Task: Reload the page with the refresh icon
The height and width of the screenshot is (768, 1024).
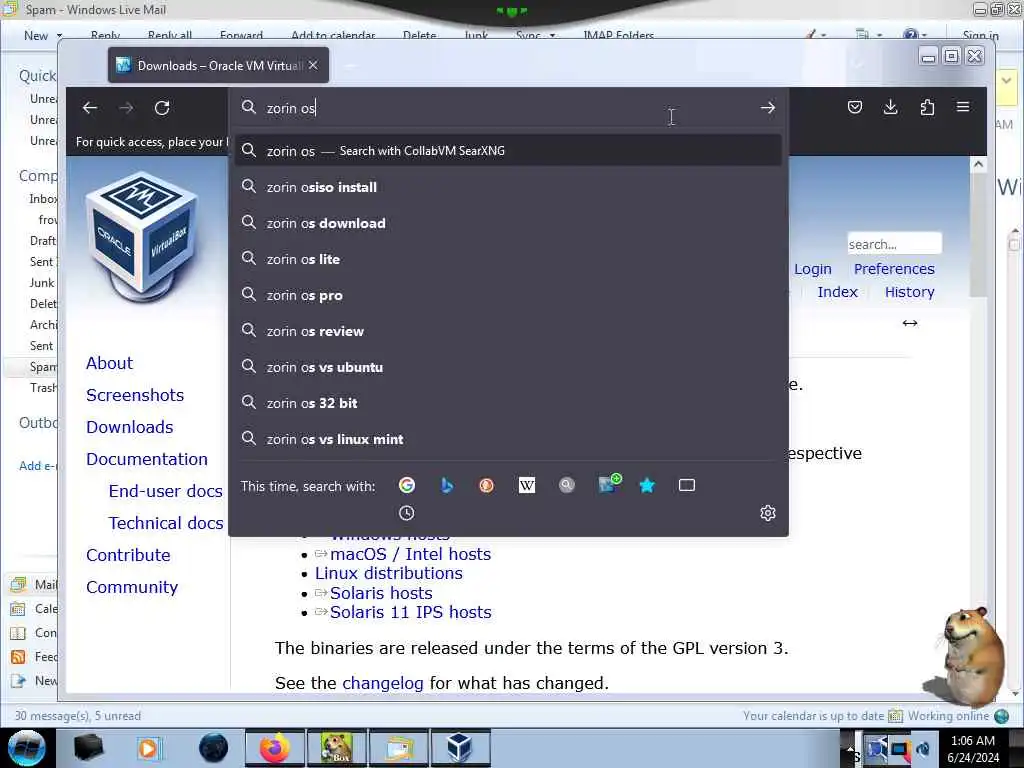Action: [x=162, y=108]
